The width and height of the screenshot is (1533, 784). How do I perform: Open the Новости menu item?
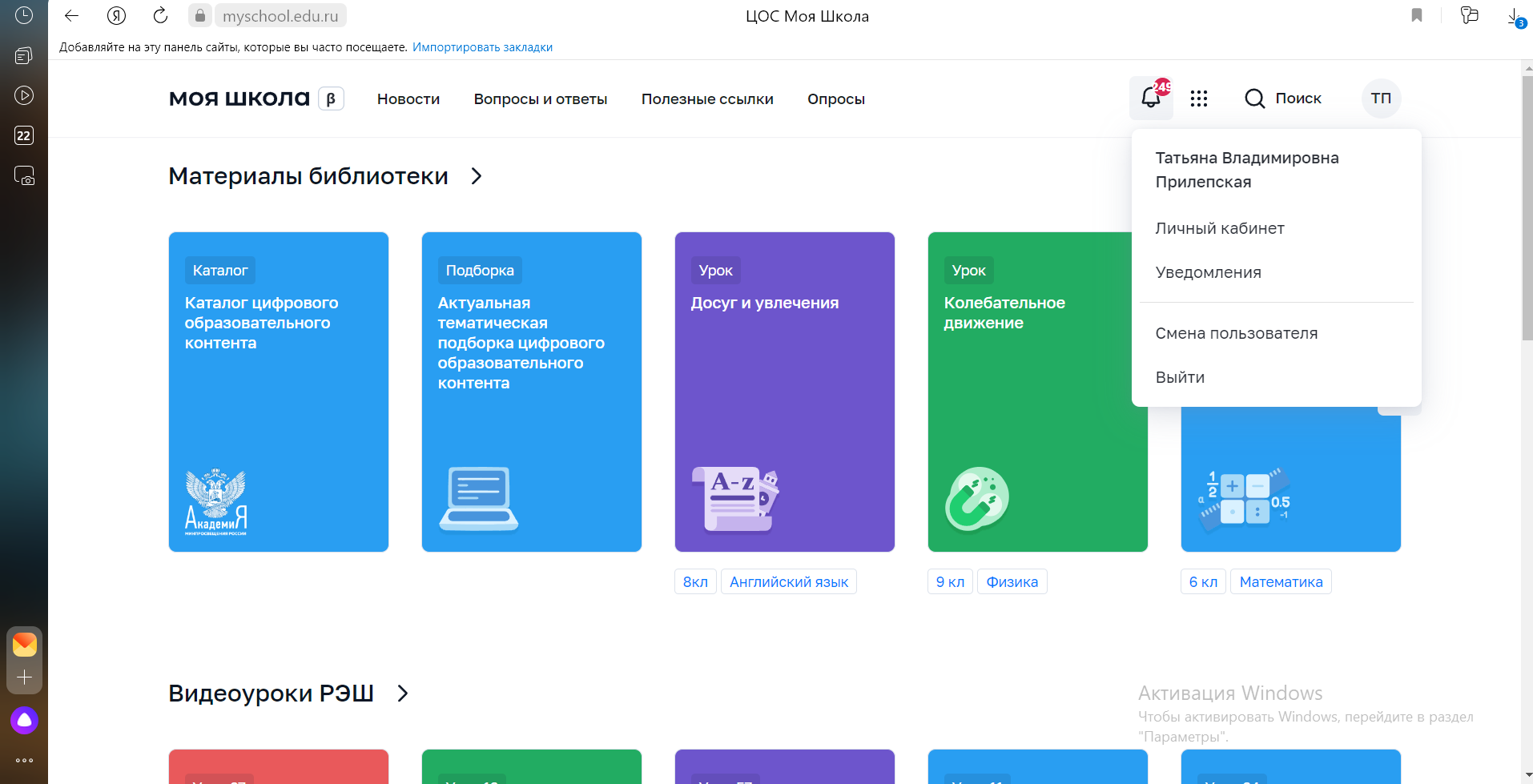[x=408, y=99]
